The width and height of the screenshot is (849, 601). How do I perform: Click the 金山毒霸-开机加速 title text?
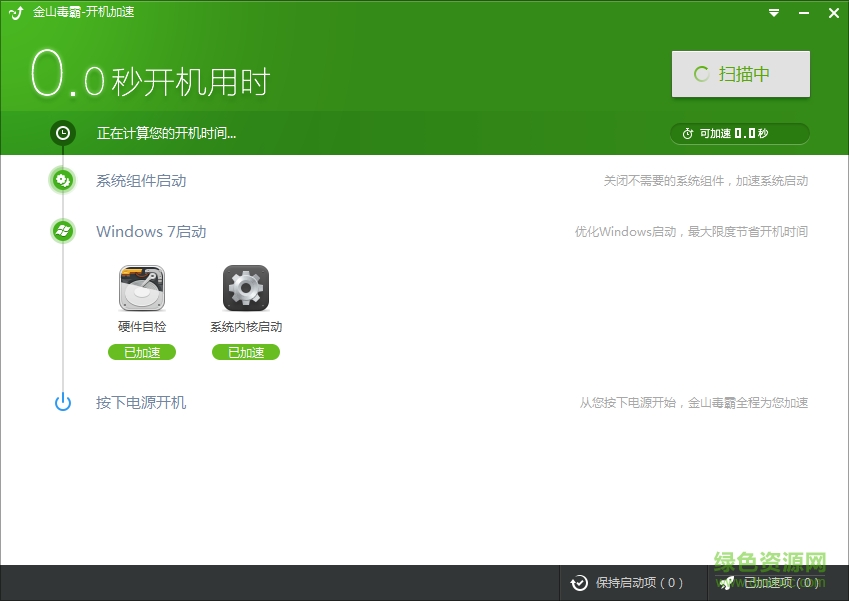pos(83,12)
